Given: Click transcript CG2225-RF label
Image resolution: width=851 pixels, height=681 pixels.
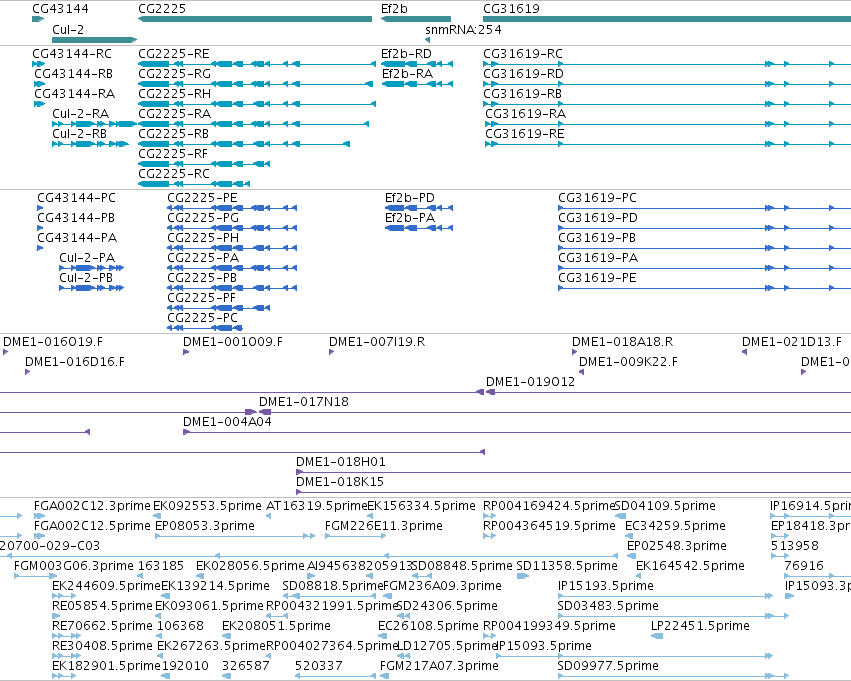Looking at the screenshot, I should pyautogui.click(x=173, y=154).
